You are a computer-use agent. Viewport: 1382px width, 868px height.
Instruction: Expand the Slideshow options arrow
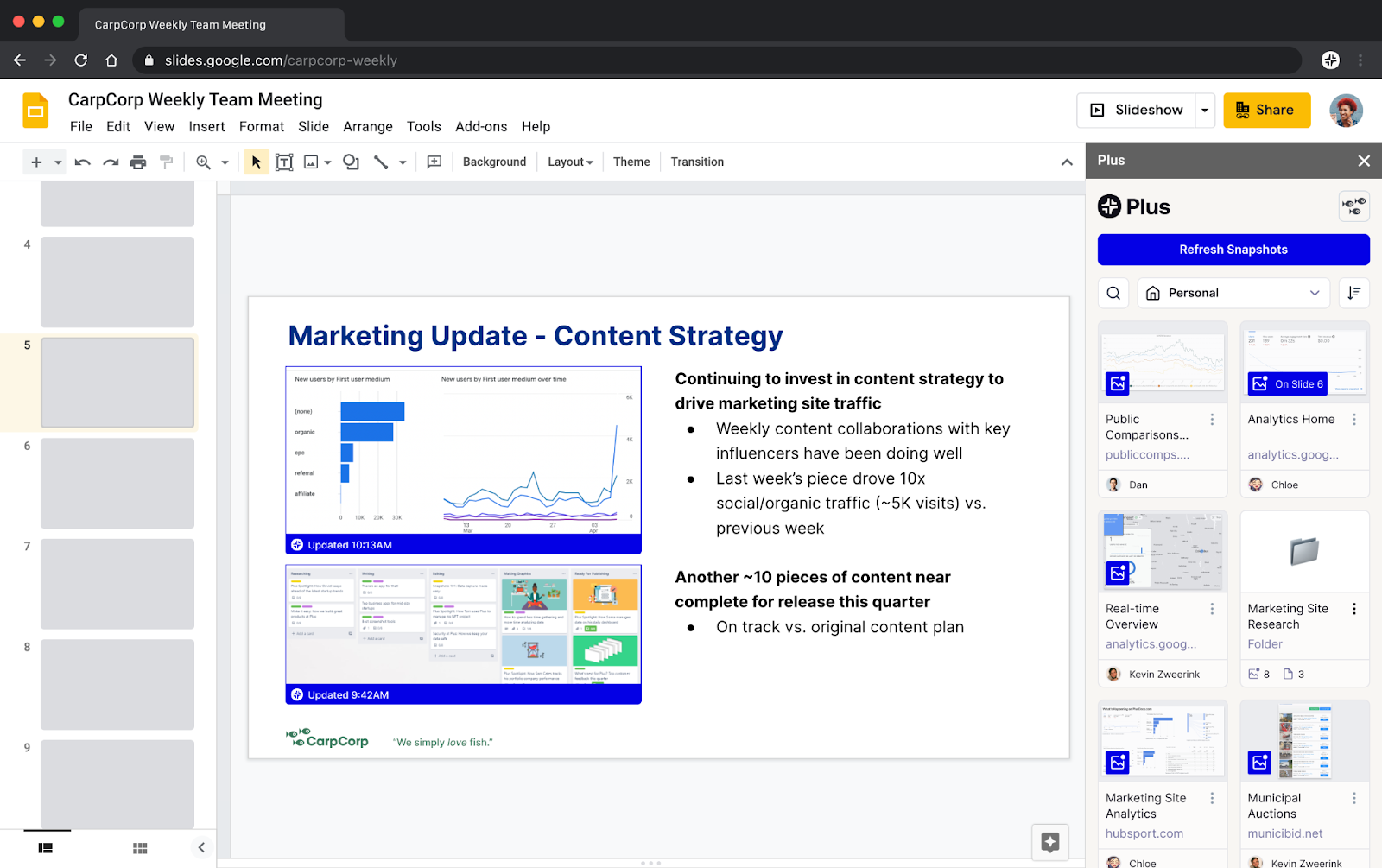pos(1205,111)
